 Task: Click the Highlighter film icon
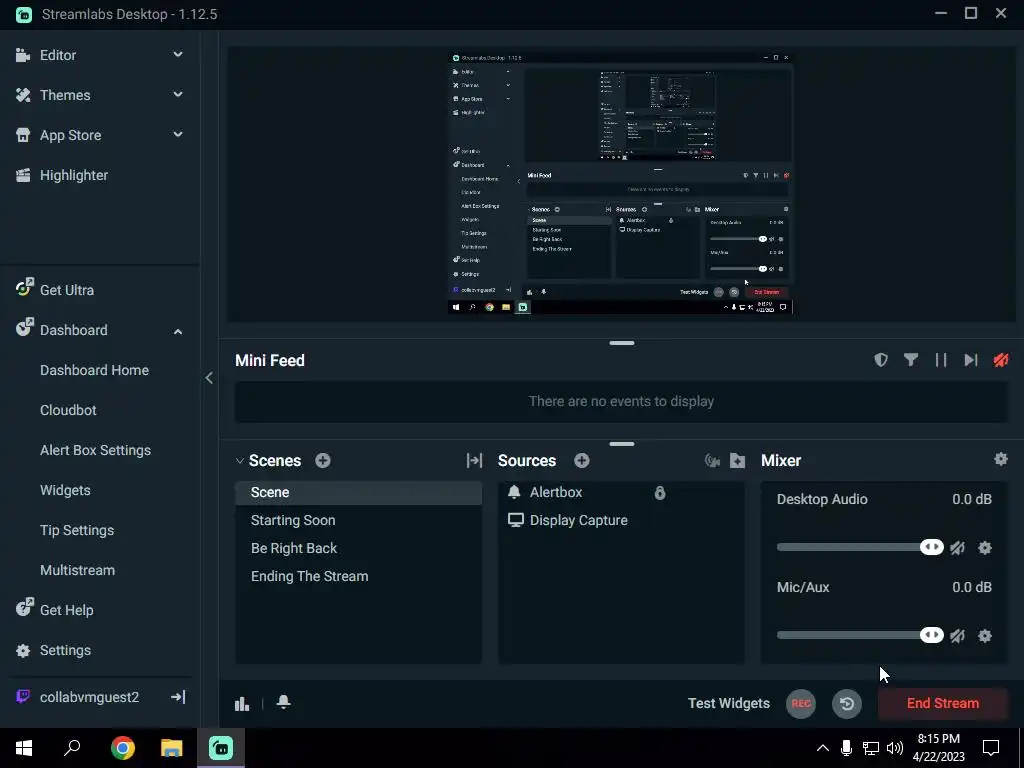tap(23, 175)
